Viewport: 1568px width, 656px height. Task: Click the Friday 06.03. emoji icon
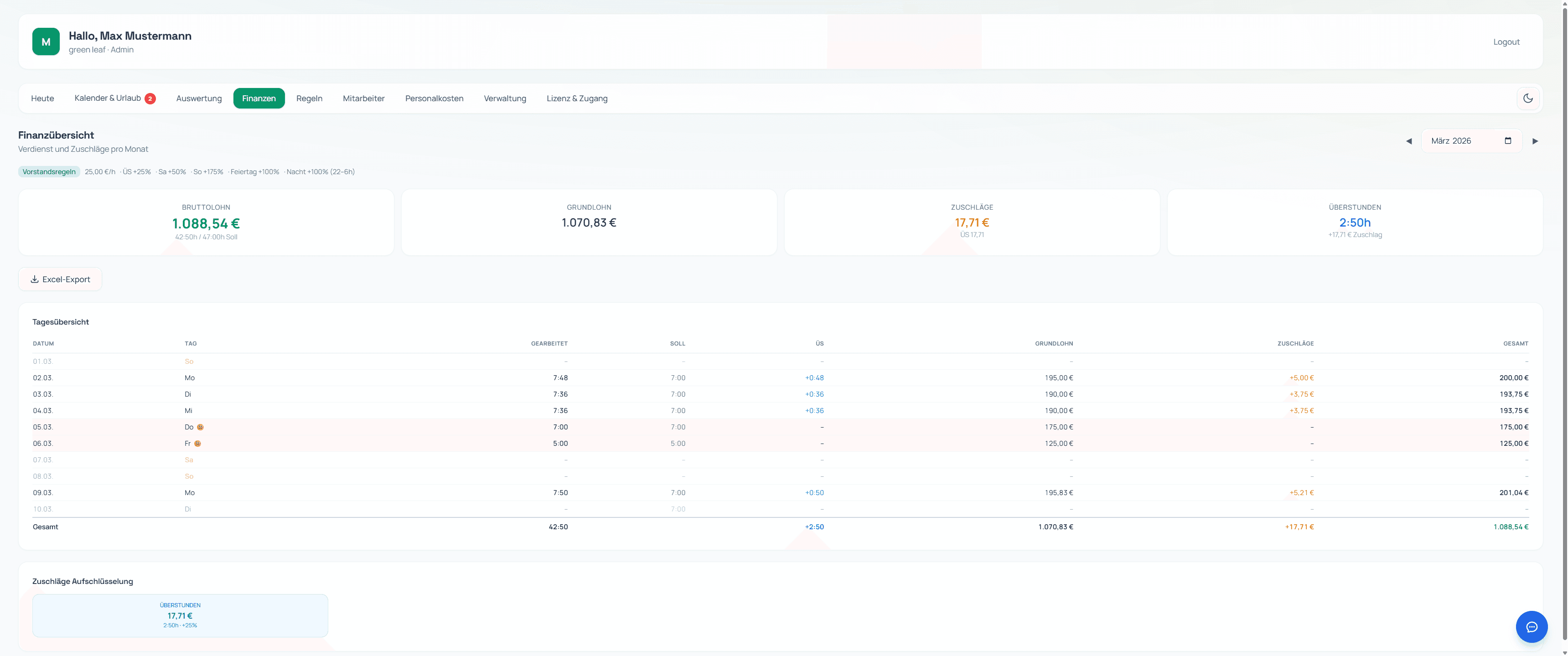pyautogui.click(x=197, y=444)
